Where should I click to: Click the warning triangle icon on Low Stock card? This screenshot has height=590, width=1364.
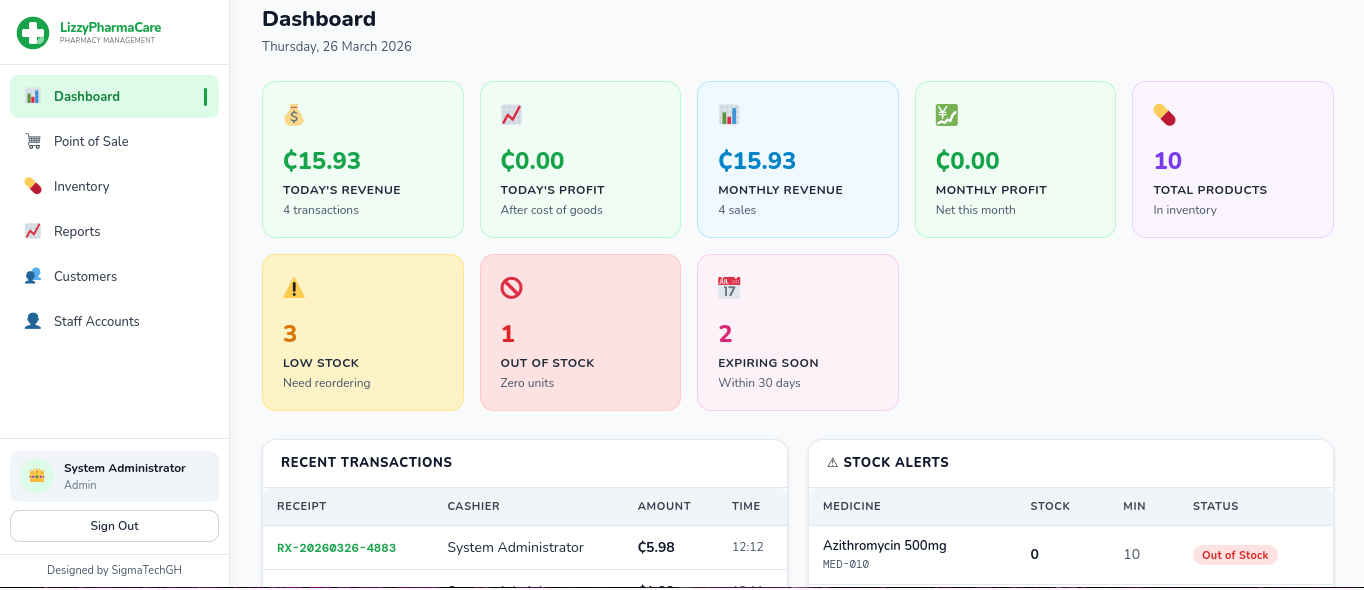pos(293,287)
